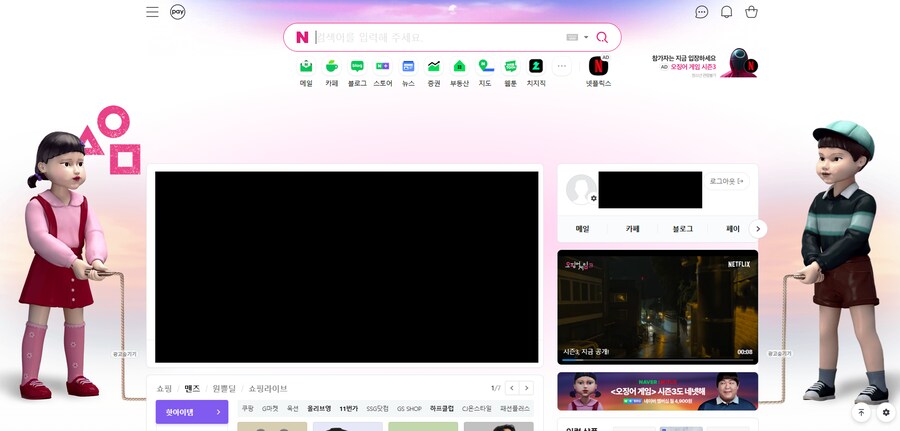This screenshot has height=431, width=900.
Task: Expand the search history dropdown arrow
Action: point(586,37)
